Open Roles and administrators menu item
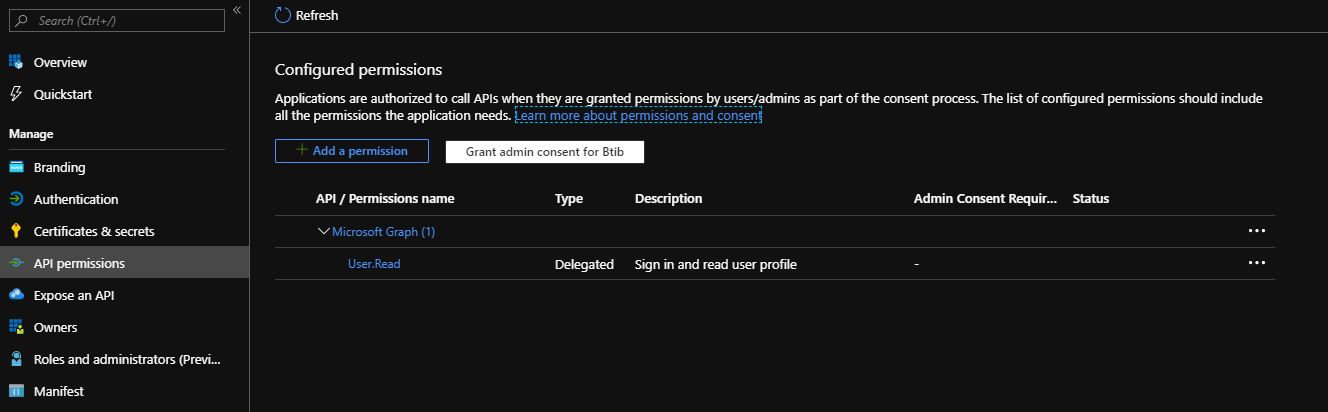Screen dimensions: 1328x412 point(125,359)
